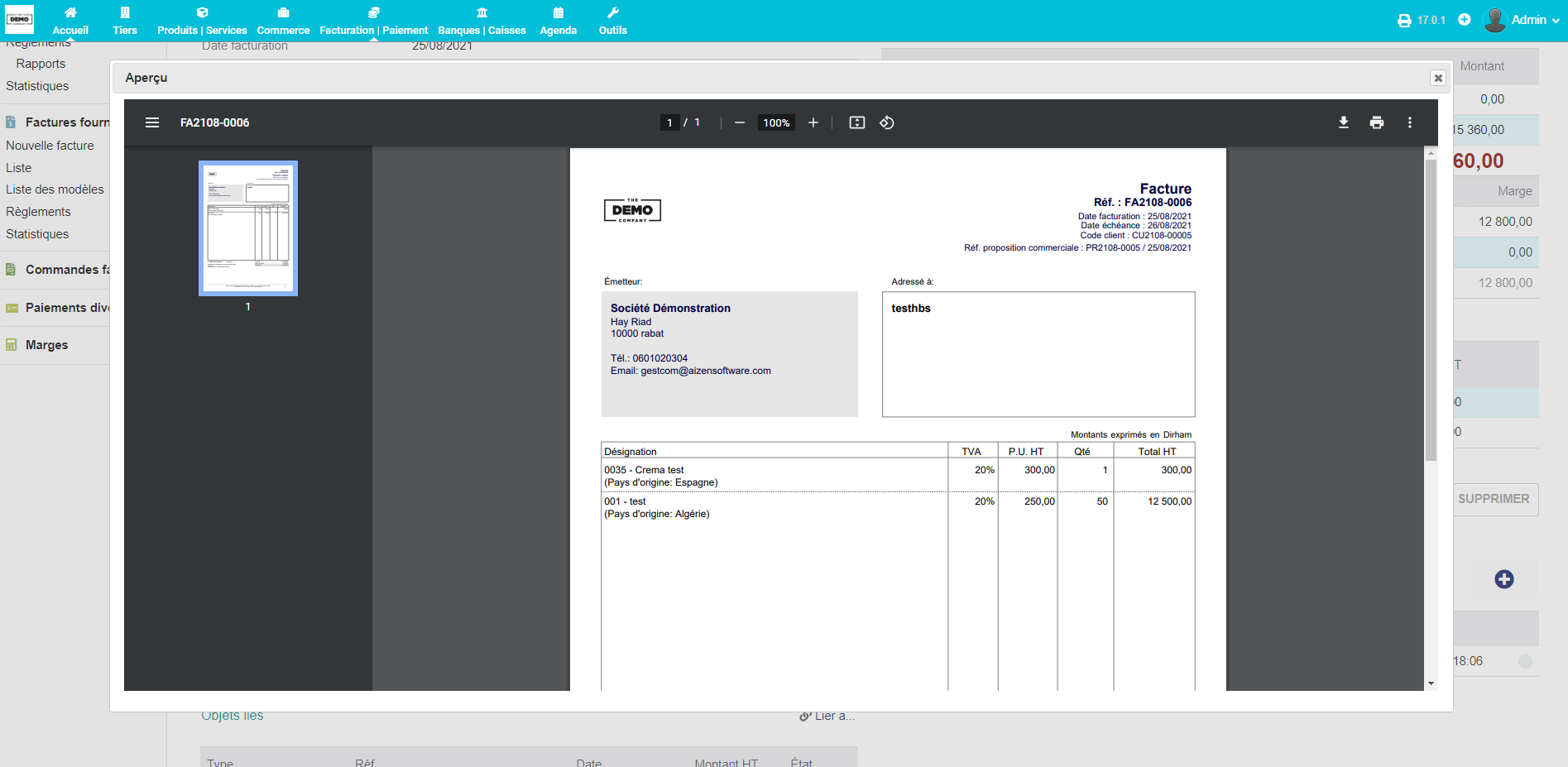Select the page 1 thumbnail
Image resolution: width=1568 pixels, height=767 pixels.
coord(248,228)
